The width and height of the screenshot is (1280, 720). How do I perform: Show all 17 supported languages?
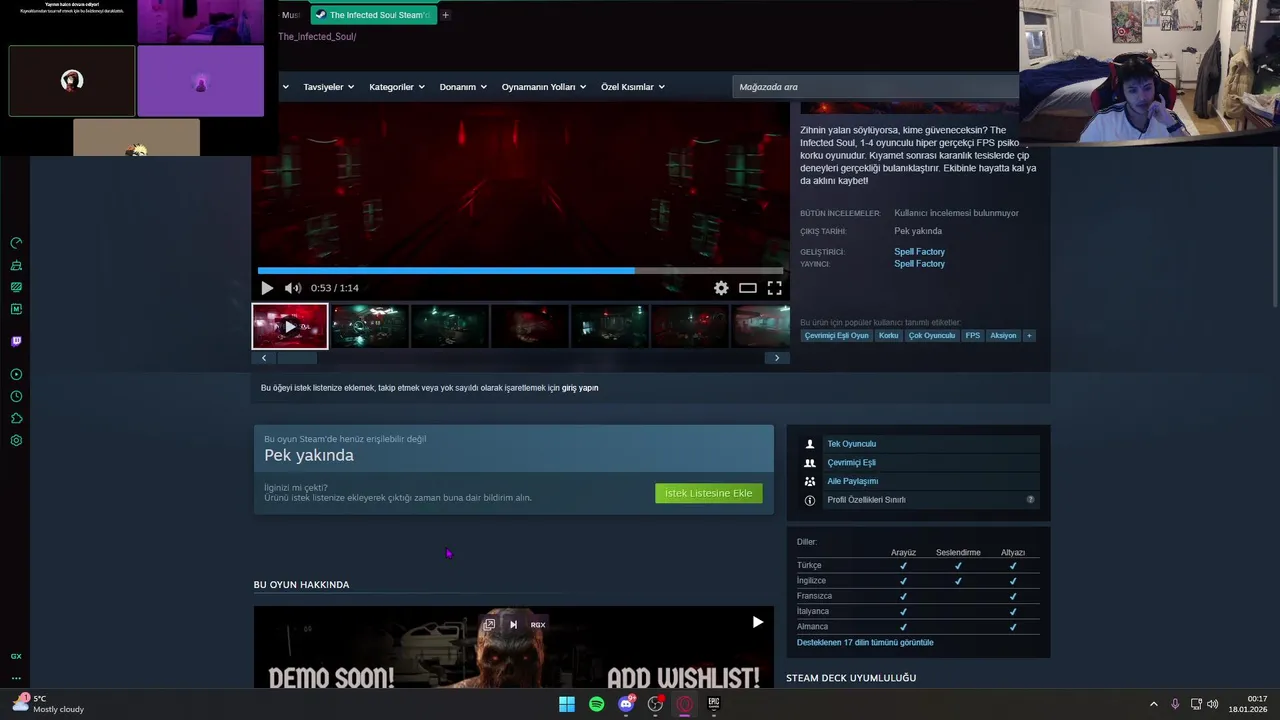[x=865, y=643]
